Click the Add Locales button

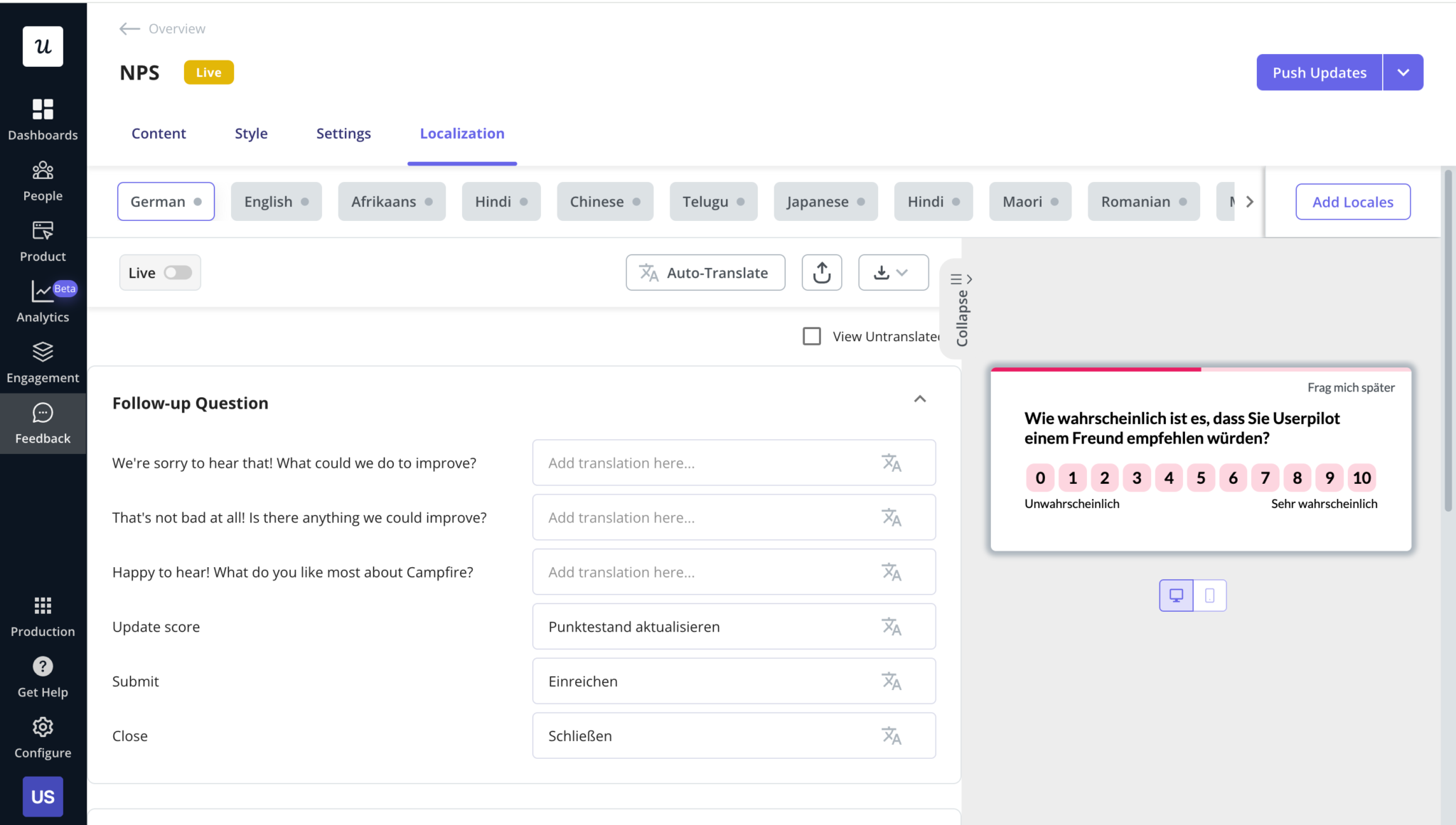pyautogui.click(x=1351, y=201)
